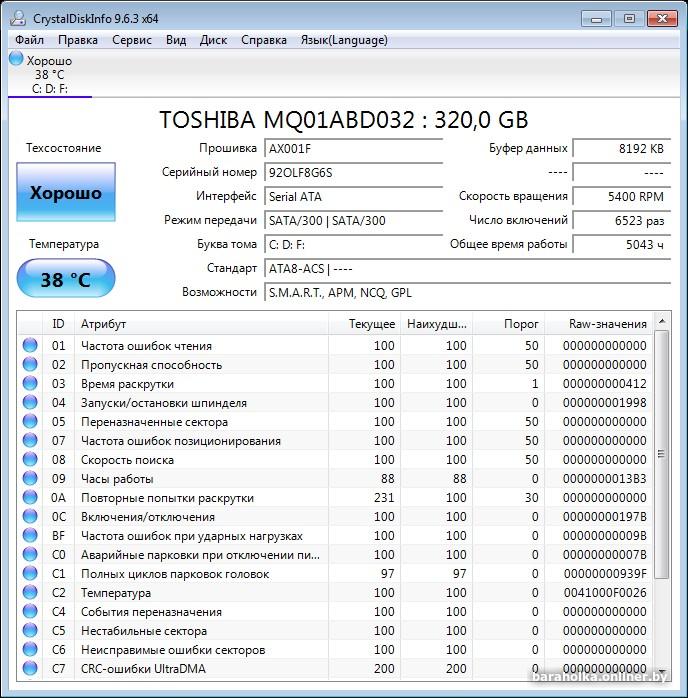Click the serial number field

pos(353,172)
